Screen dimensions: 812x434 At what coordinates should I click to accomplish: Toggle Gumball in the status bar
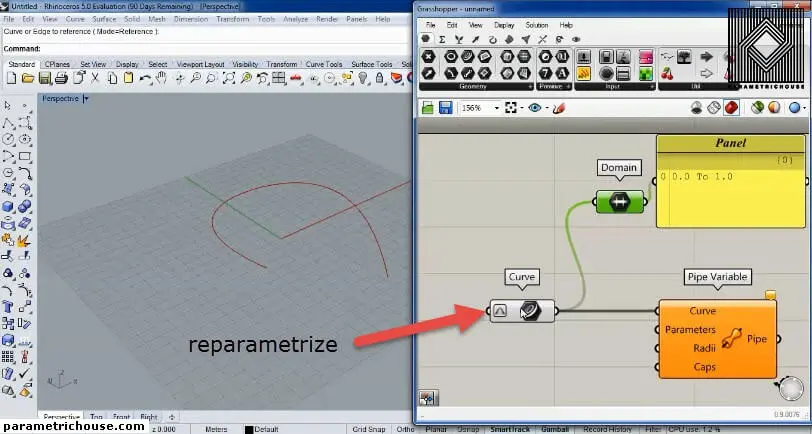click(555, 429)
